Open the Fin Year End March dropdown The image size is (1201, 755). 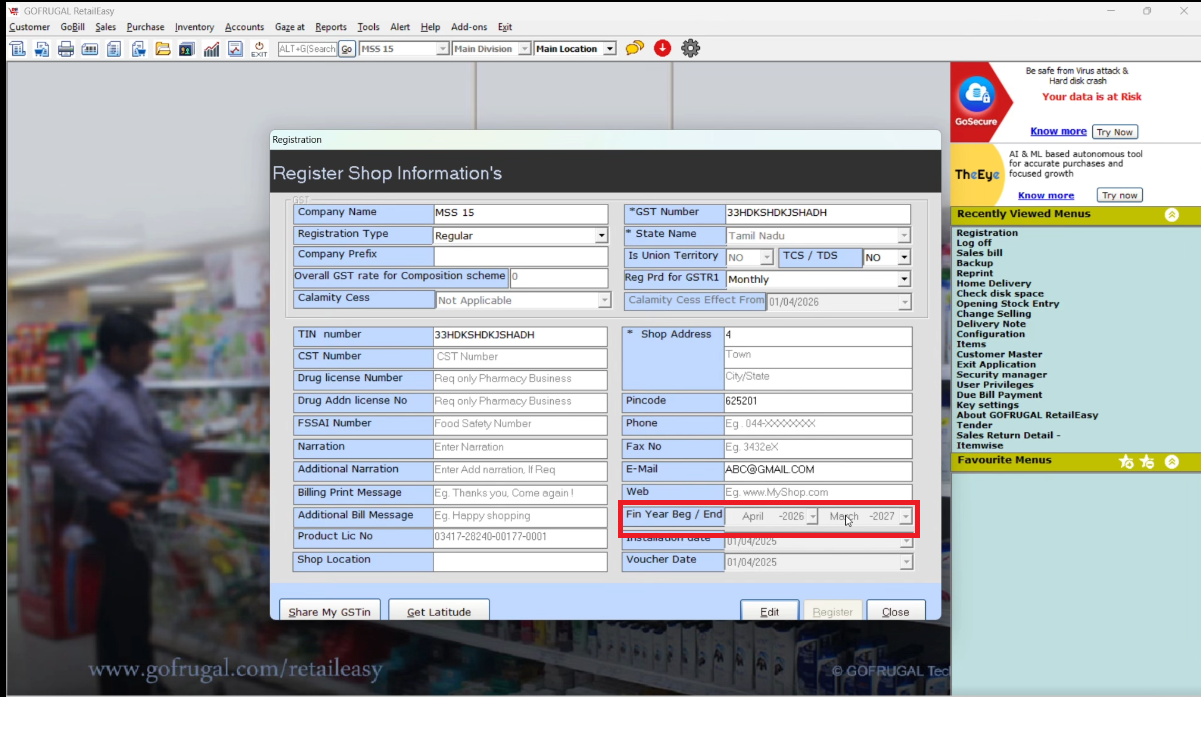point(905,517)
